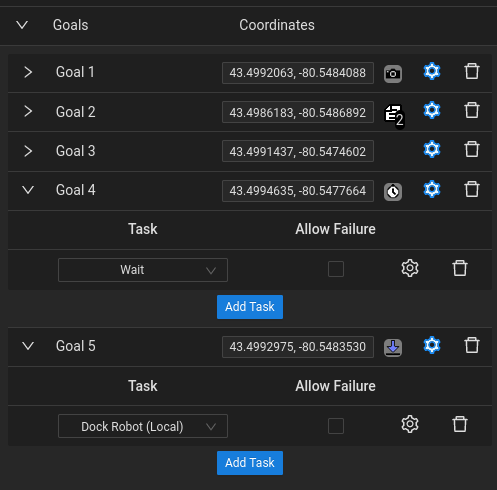Expand Goal 1 row

pos(28,72)
